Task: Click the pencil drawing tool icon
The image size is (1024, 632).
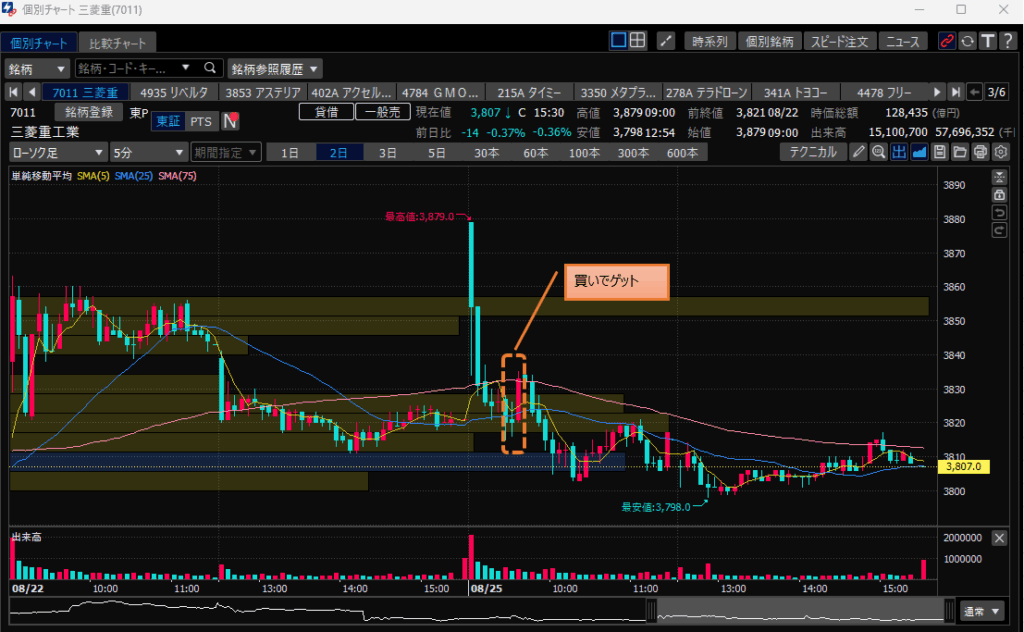Action: [859, 152]
